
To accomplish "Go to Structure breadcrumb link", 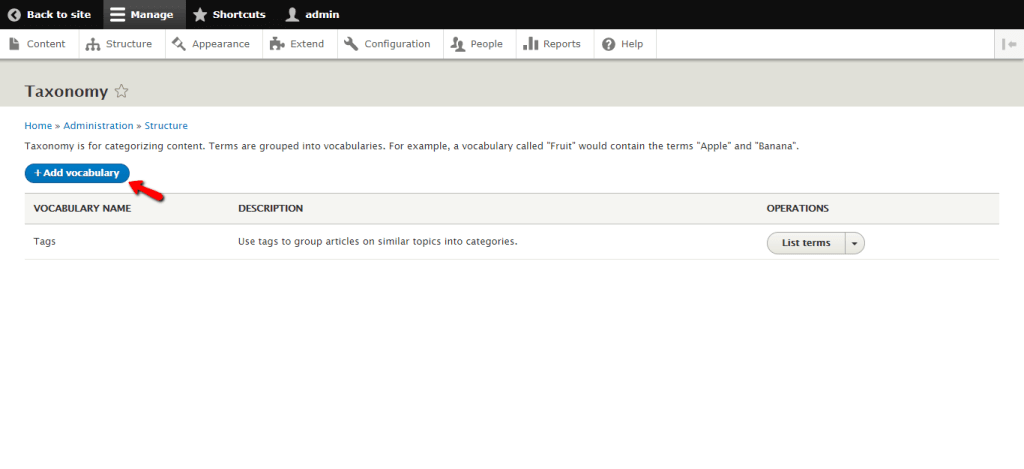I will pos(166,125).
